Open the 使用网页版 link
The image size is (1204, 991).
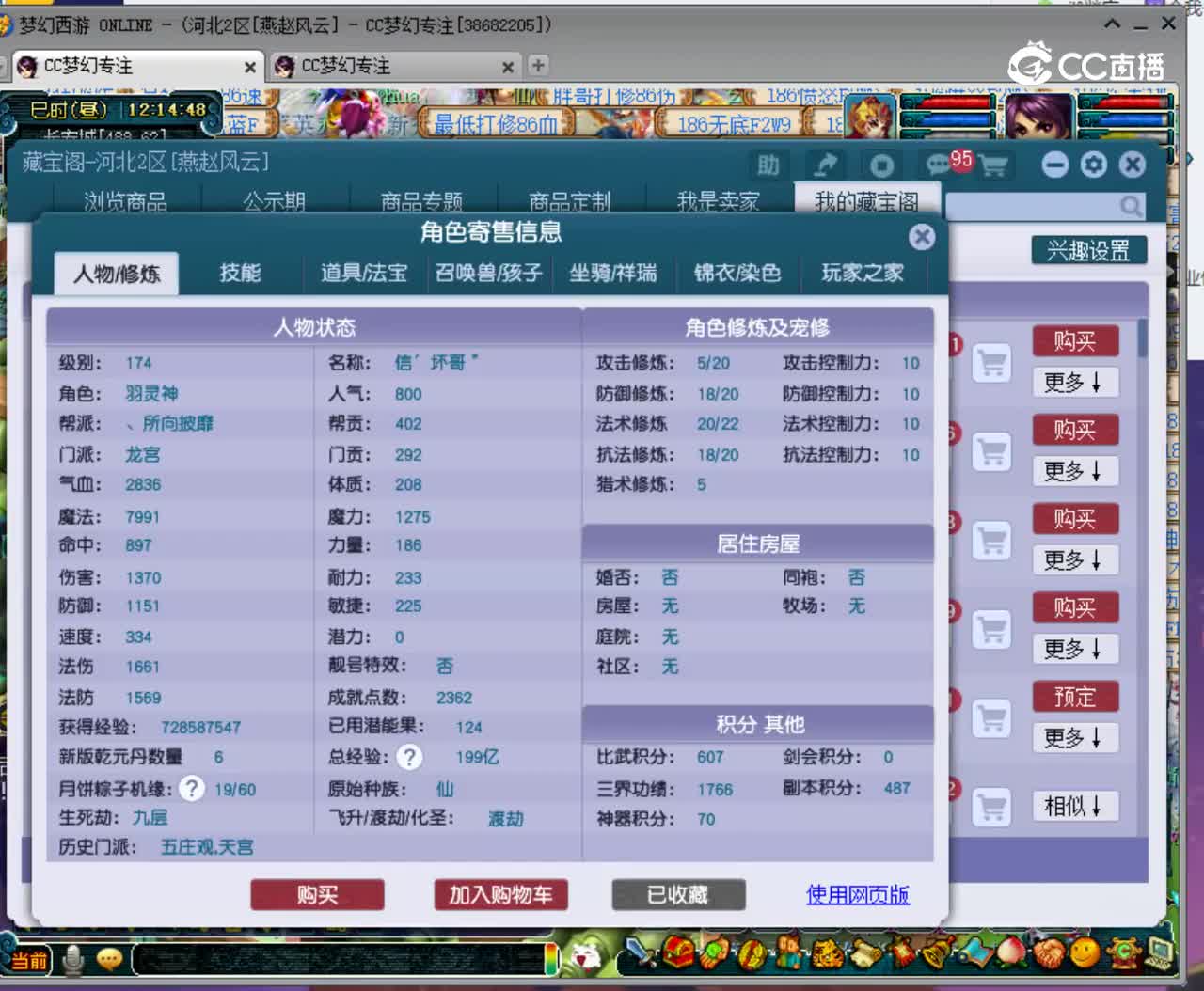[x=858, y=894]
